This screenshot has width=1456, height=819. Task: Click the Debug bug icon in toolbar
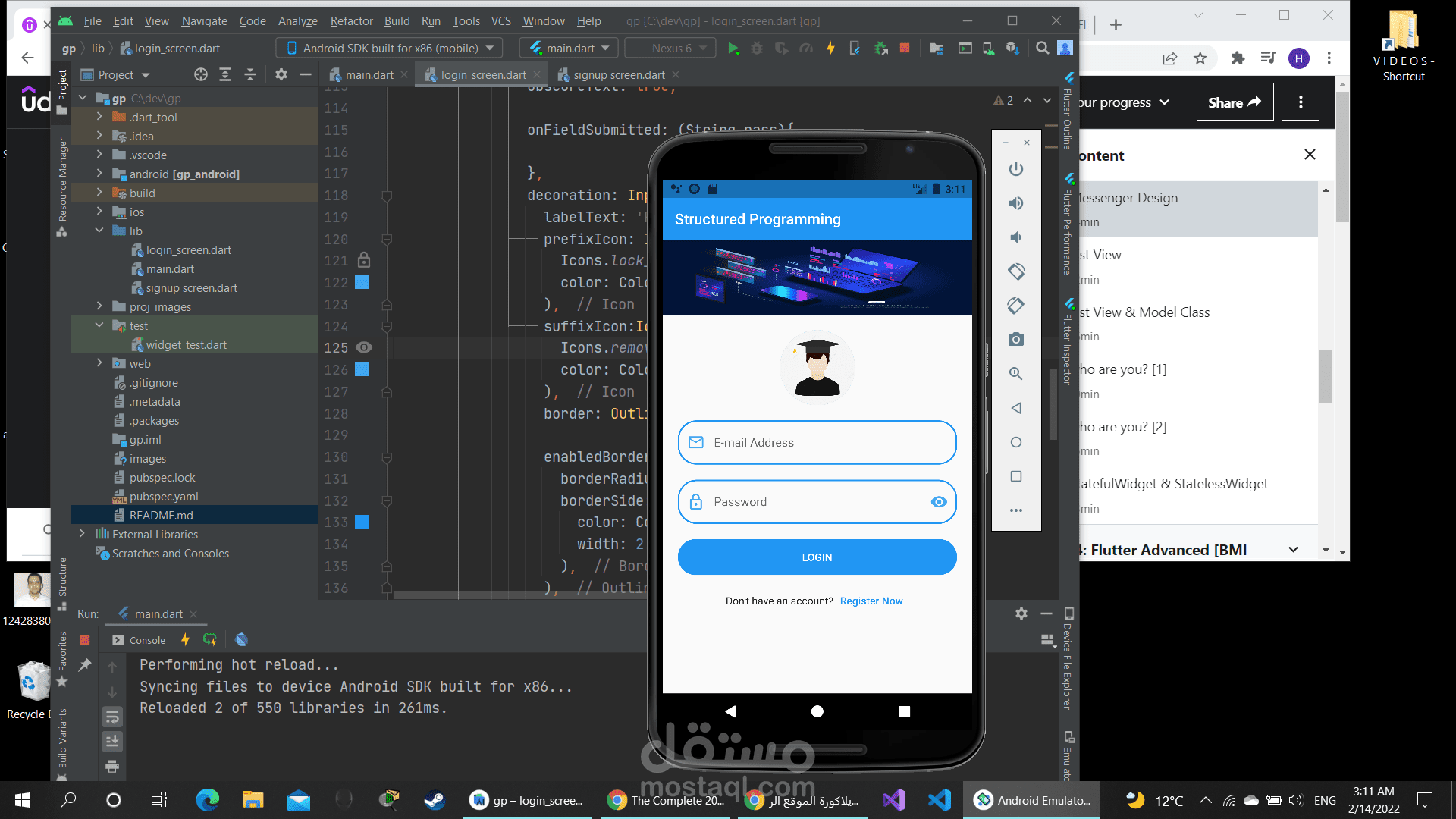coord(757,48)
